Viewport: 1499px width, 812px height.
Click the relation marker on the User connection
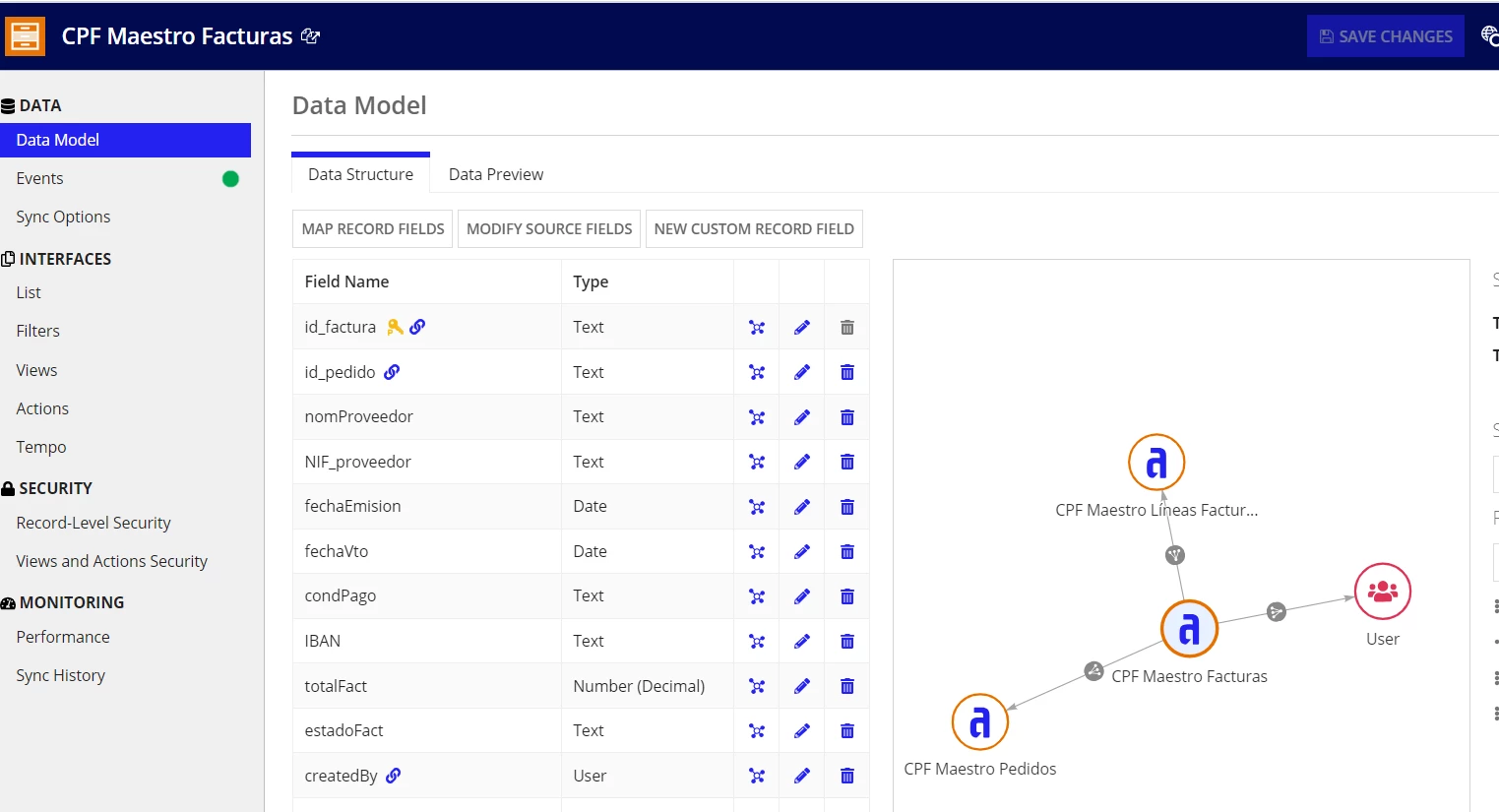pyautogui.click(x=1277, y=612)
